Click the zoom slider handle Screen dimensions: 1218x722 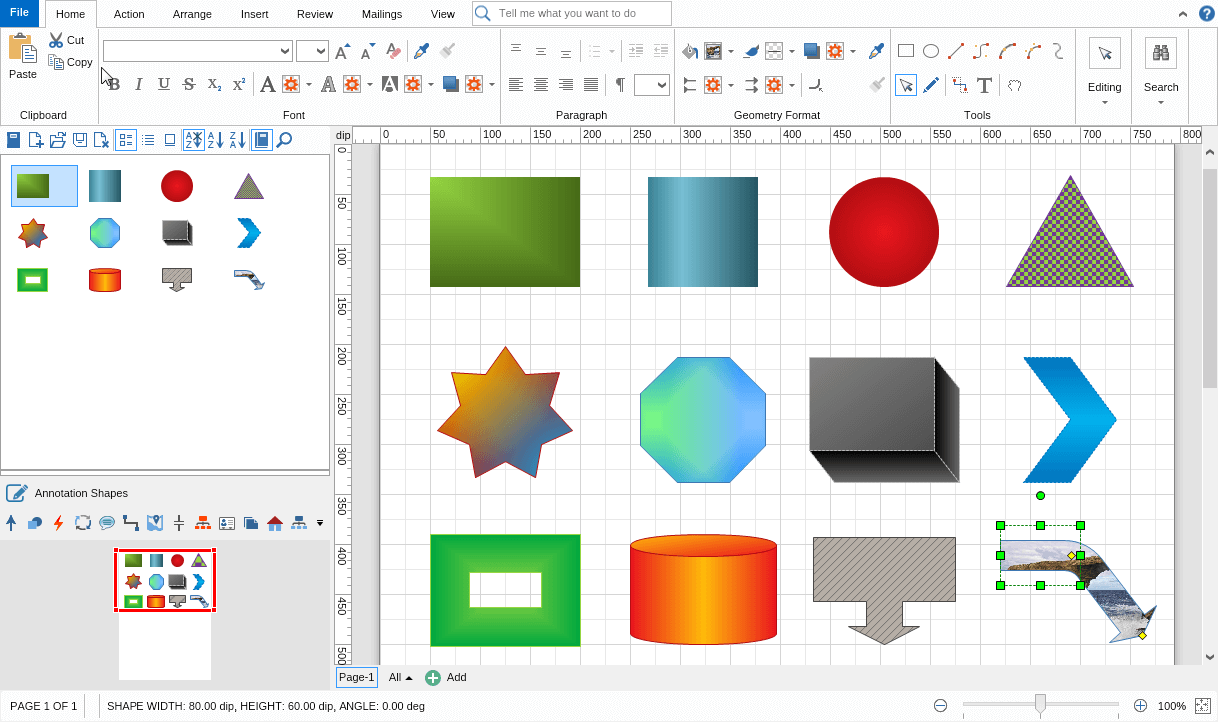(1040, 704)
